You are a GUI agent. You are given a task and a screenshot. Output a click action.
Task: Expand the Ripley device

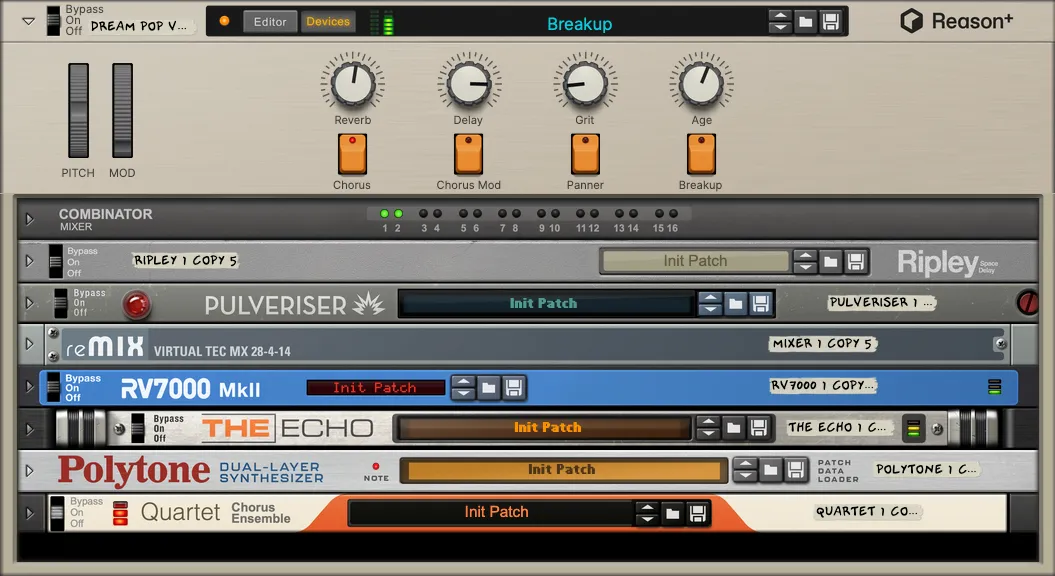[x=29, y=261]
